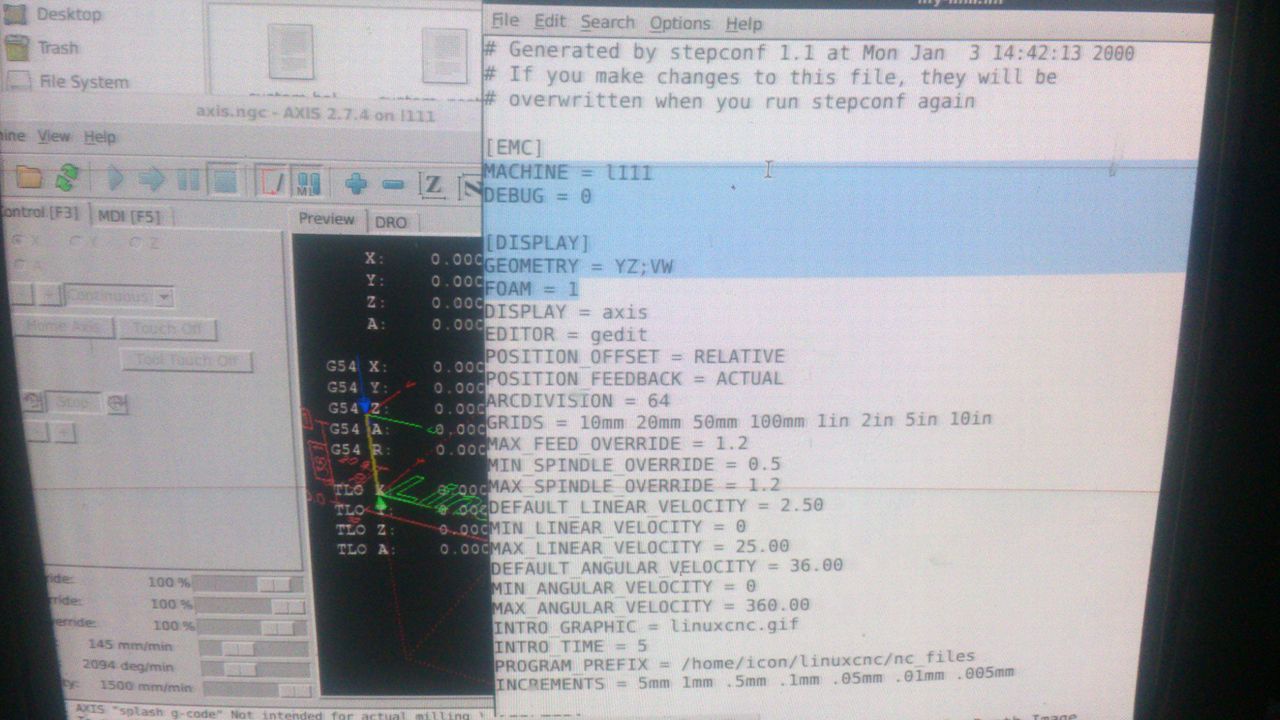Open File System in the sidebar
Screen dimensions: 1280x720
(x=68, y=82)
